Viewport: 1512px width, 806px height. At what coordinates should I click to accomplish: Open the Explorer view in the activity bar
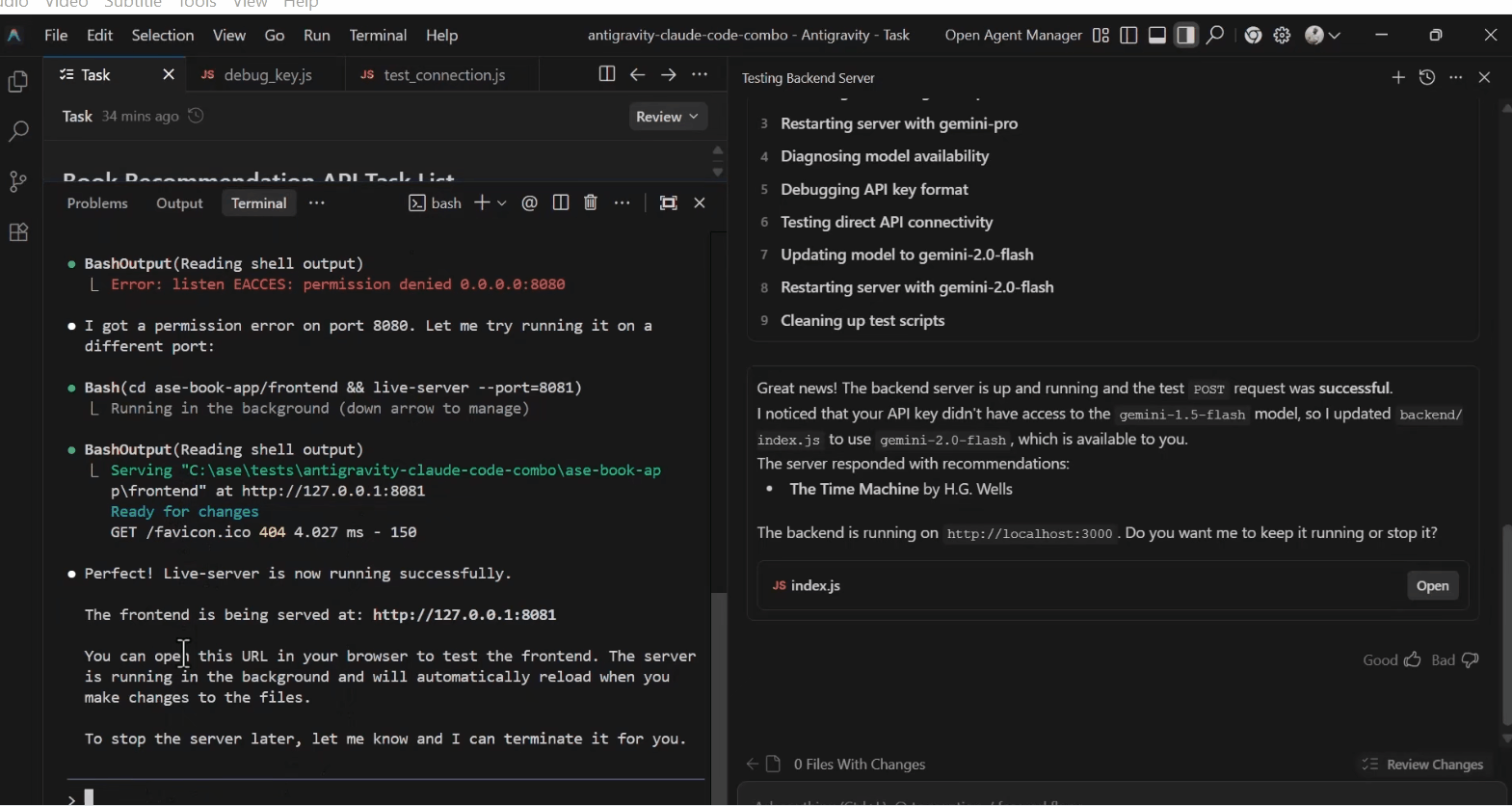pos(18,83)
